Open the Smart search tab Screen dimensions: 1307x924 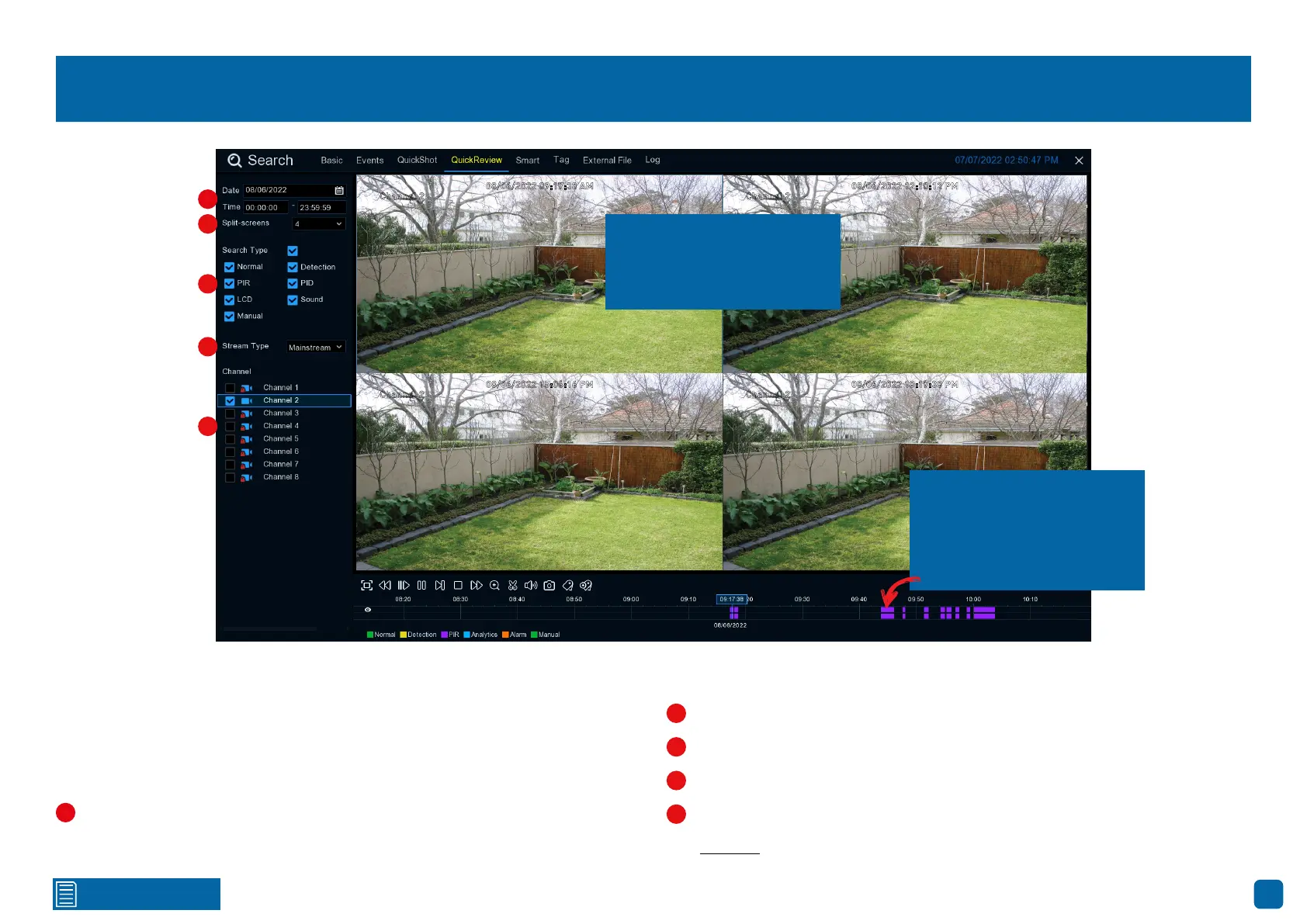coord(527,161)
